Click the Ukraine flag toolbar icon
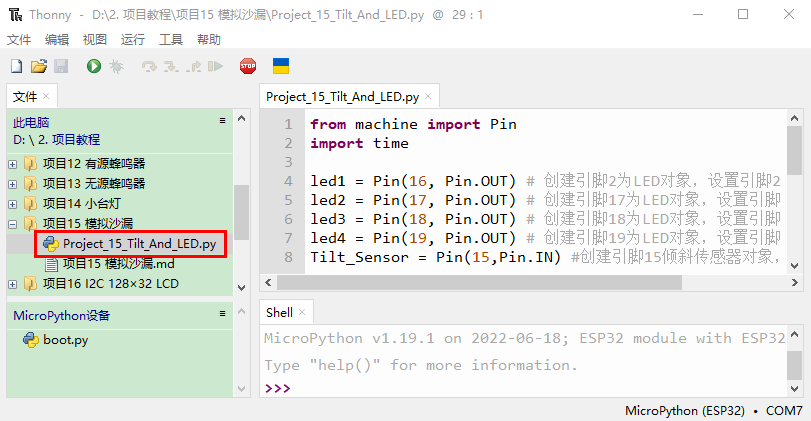 [282, 66]
